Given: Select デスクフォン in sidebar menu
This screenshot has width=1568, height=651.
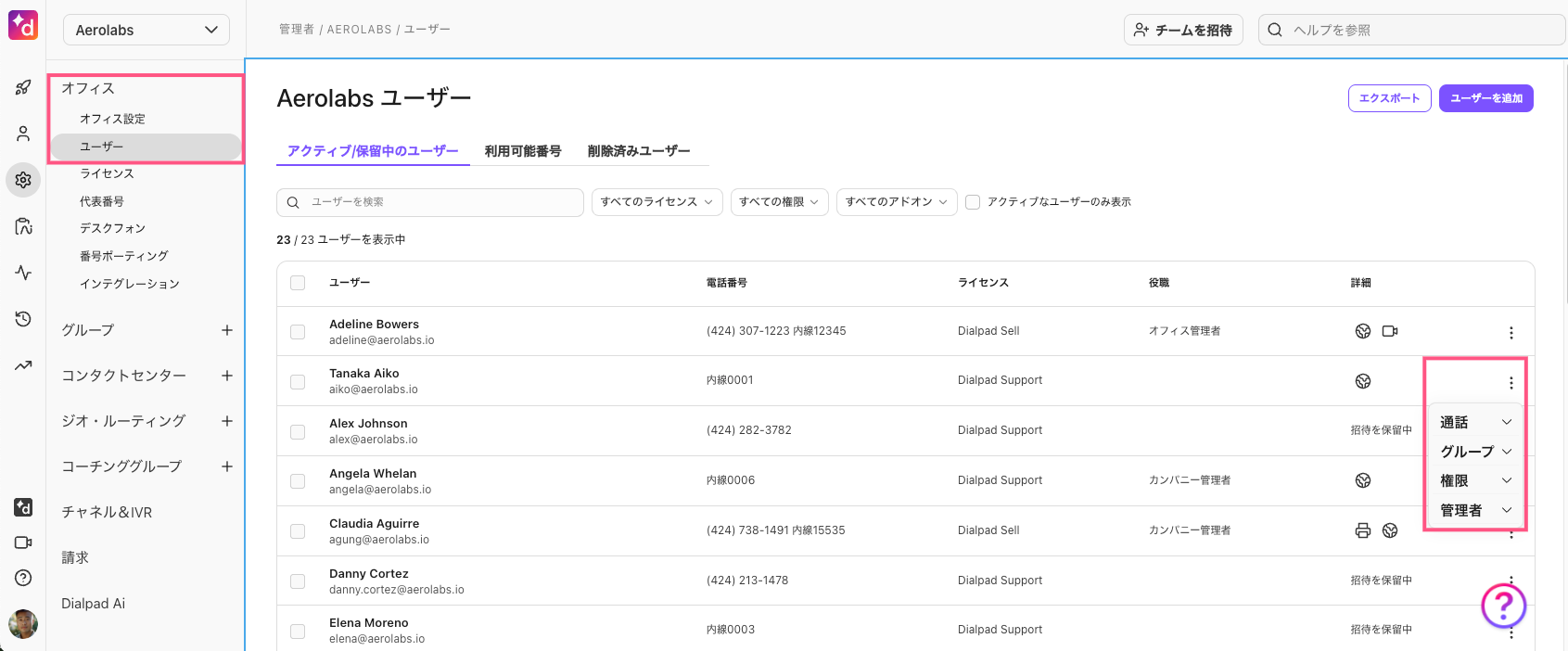Looking at the screenshot, I should (112, 228).
